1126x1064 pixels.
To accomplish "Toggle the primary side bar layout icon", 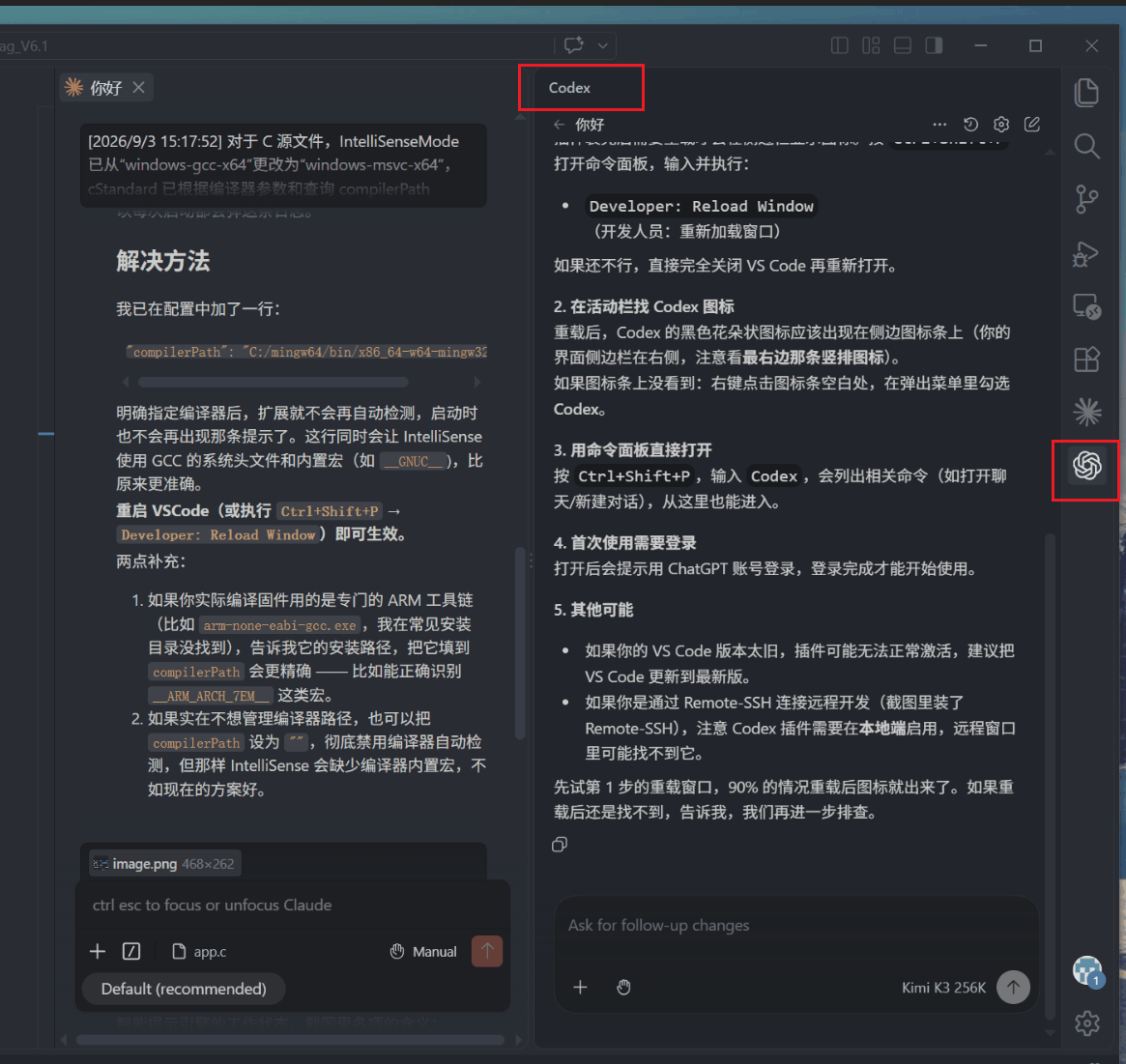I will [840, 46].
